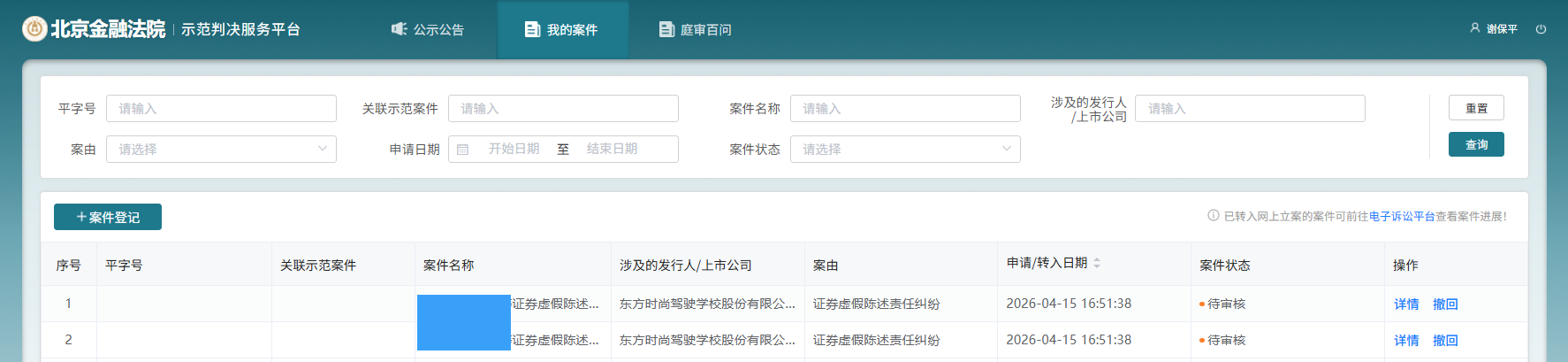Click 撤回 for case row 2
The width and height of the screenshot is (1568, 362).
coord(1445,341)
